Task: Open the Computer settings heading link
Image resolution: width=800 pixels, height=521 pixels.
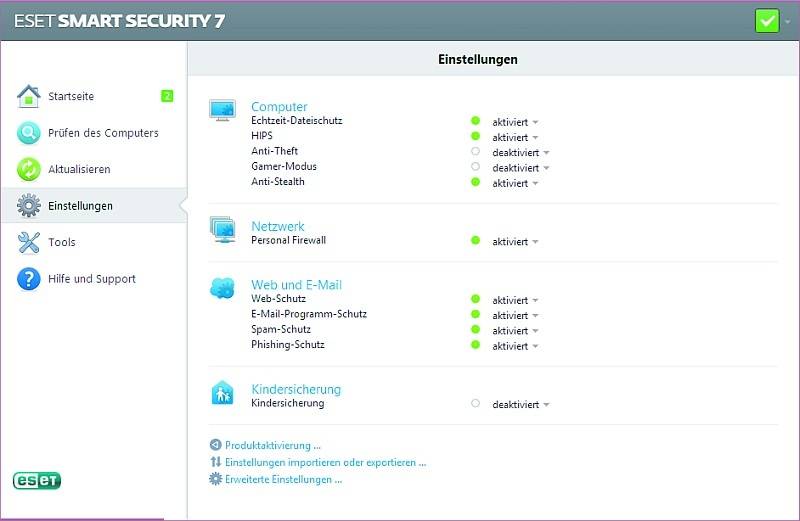Action: (x=279, y=107)
